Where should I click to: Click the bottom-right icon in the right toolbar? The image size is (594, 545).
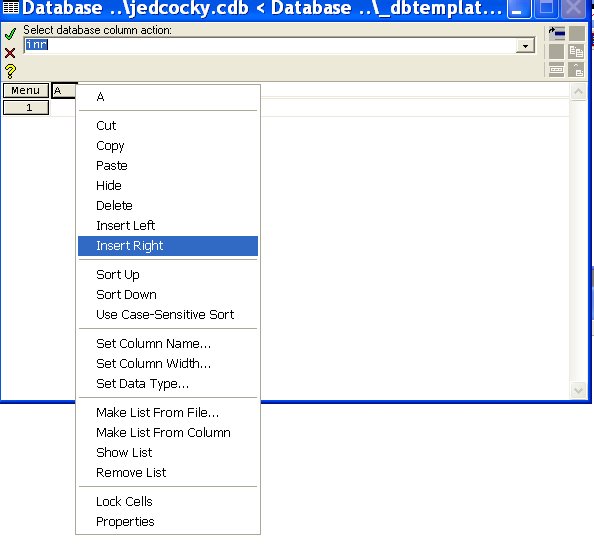(x=577, y=70)
